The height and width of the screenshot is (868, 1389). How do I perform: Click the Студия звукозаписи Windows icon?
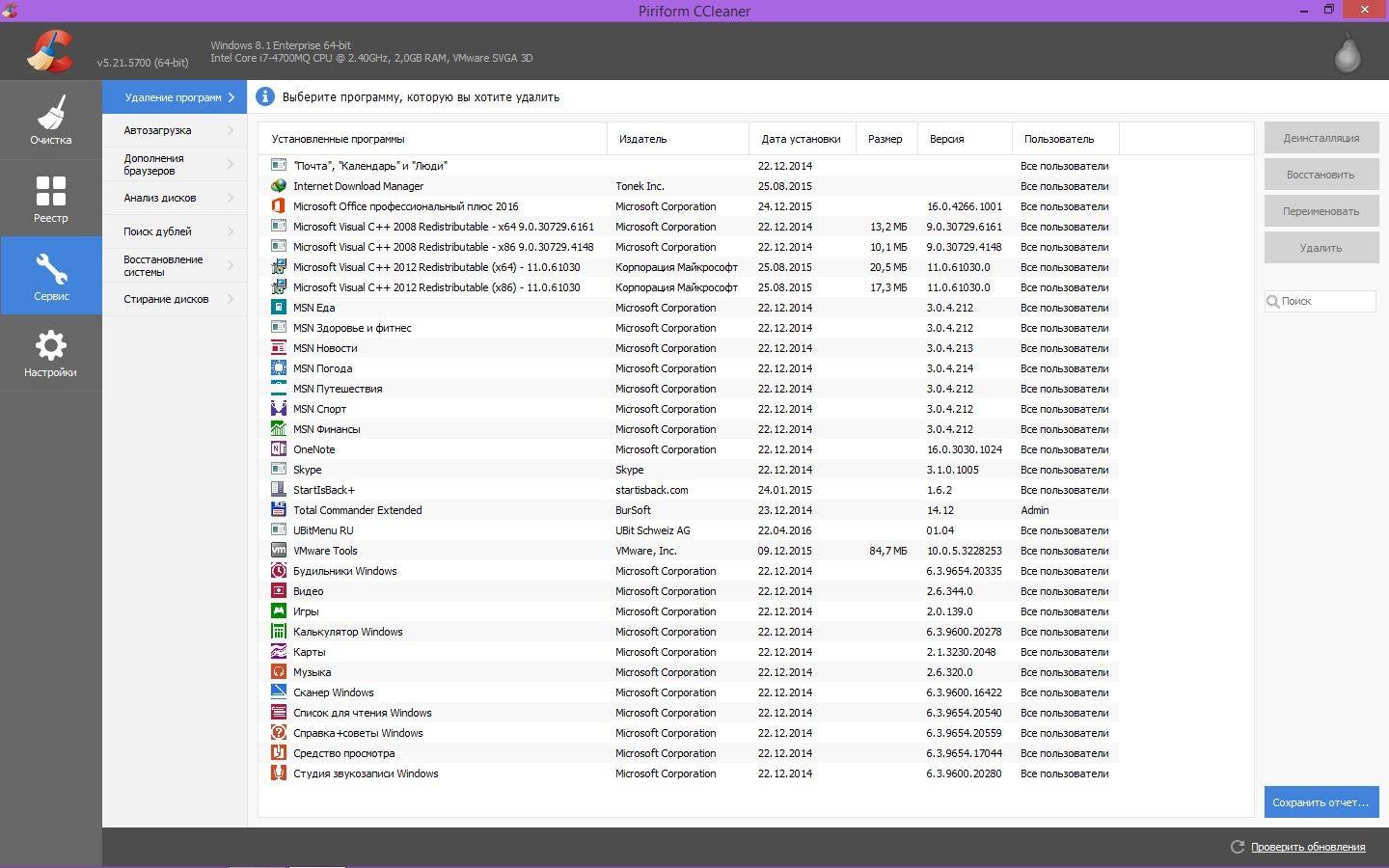click(279, 773)
